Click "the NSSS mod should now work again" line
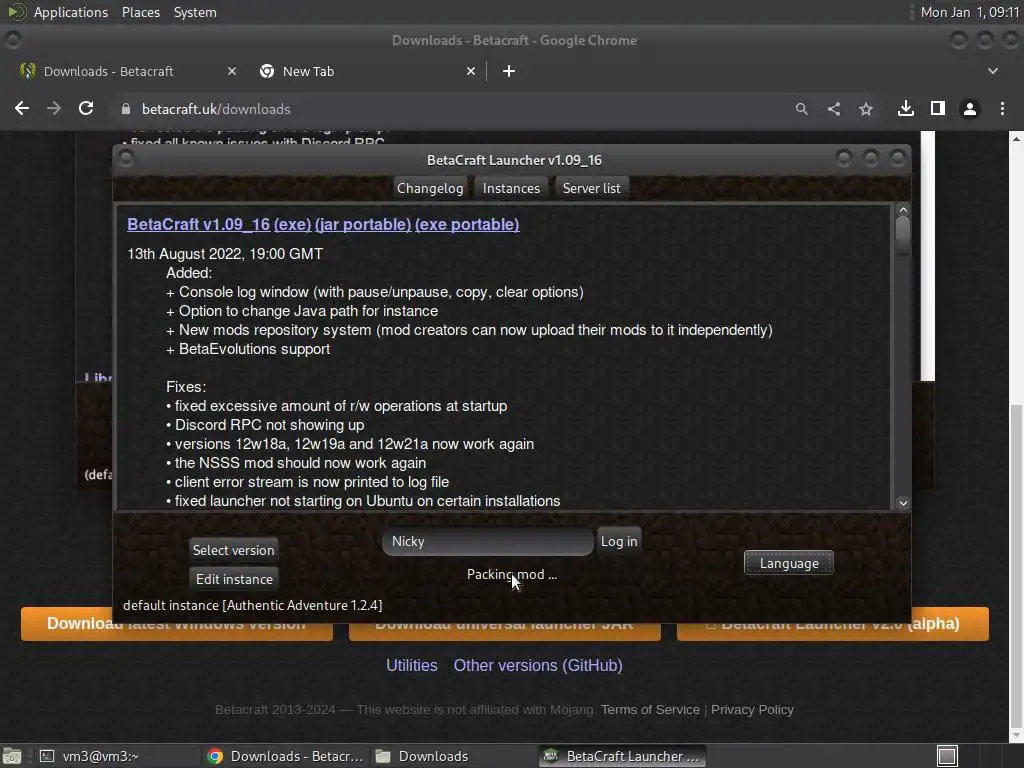Image resolution: width=1024 pixels, height=768 pixels. pos(296,463)
